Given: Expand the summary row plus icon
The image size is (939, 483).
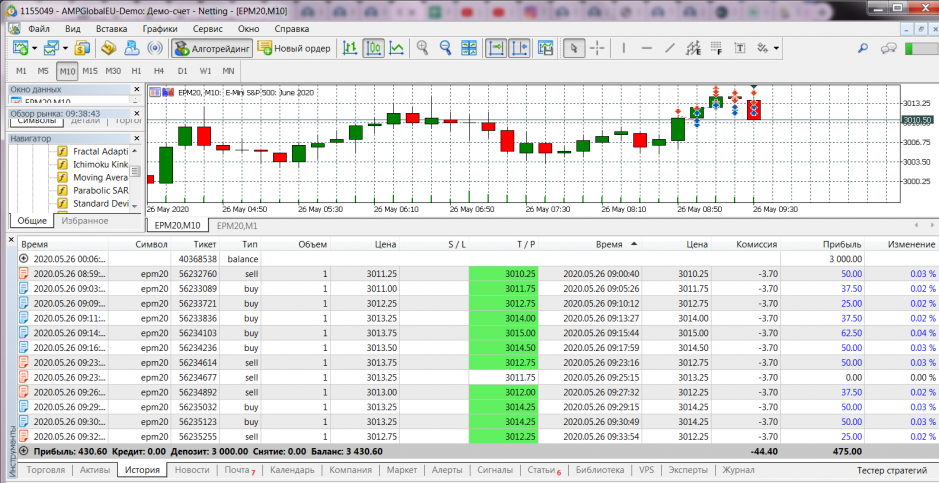Looking at the screenshot, I should click(x=24, y=451).
